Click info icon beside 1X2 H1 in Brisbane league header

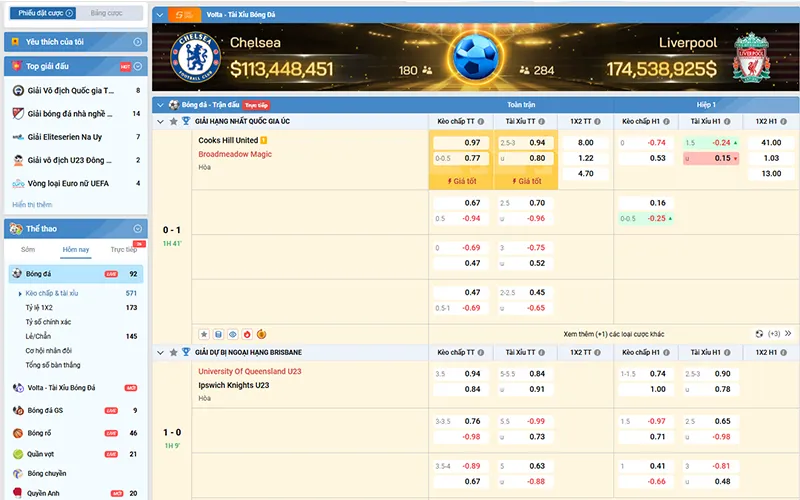click(783, 352)
